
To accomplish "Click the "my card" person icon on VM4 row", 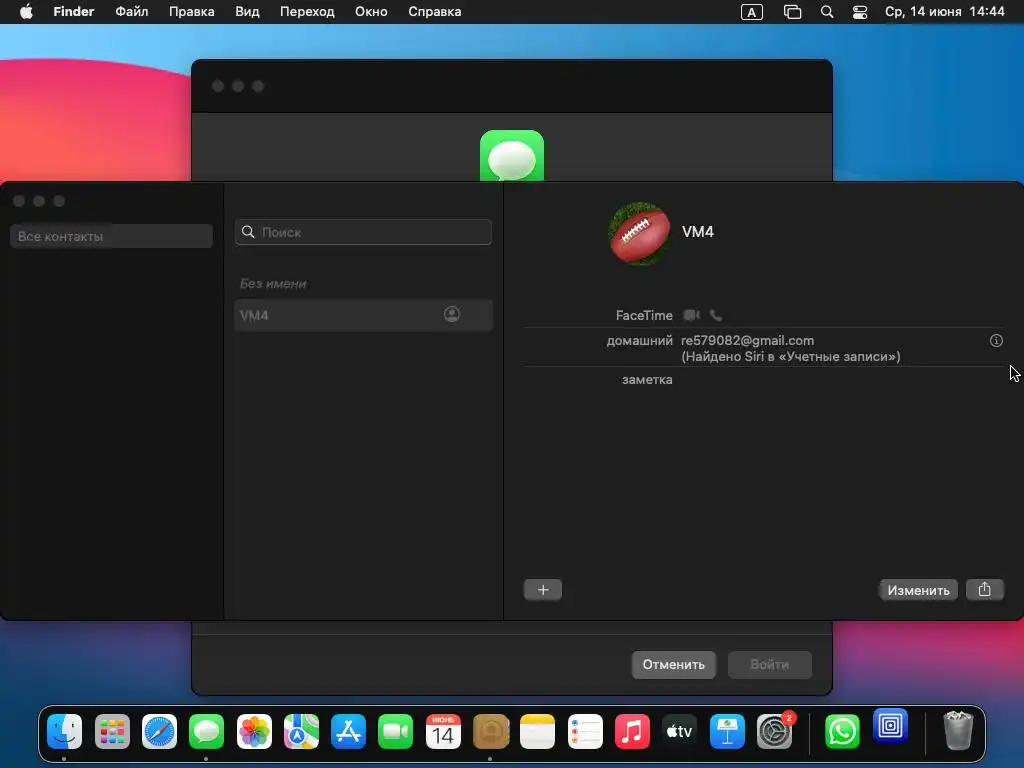I will 451,314.
